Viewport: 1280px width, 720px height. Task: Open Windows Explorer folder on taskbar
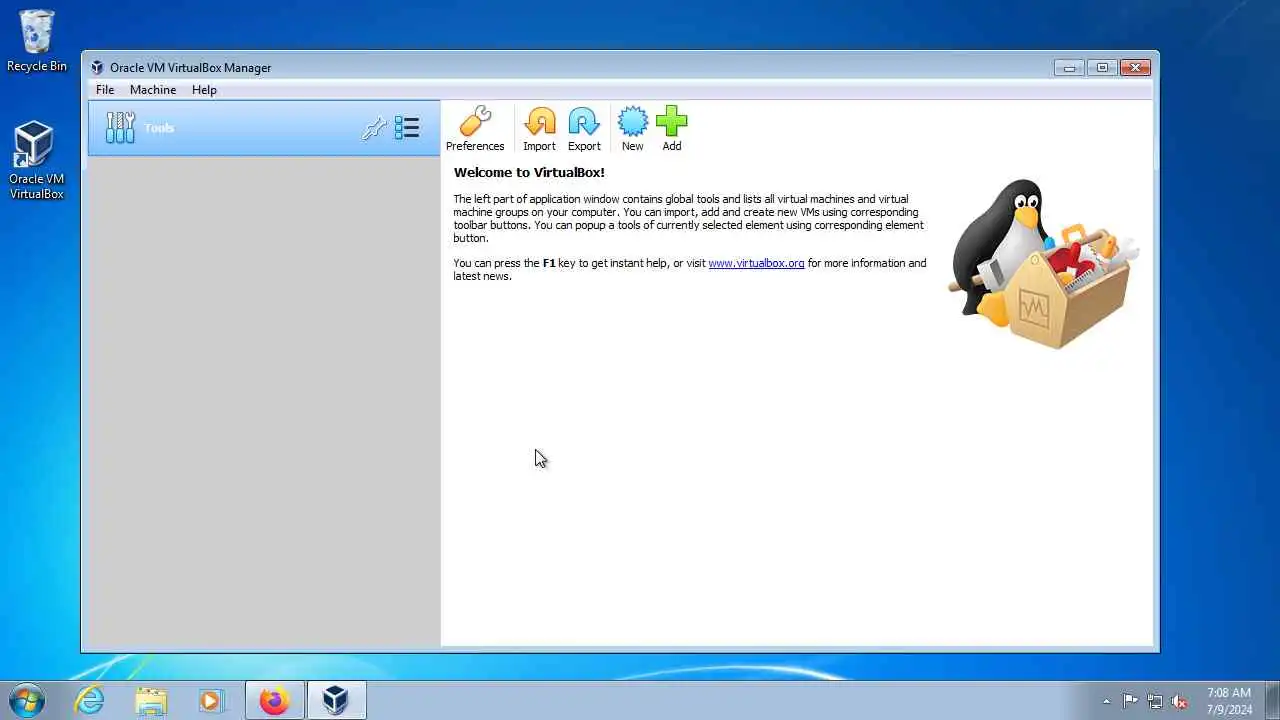coord(151,701)
